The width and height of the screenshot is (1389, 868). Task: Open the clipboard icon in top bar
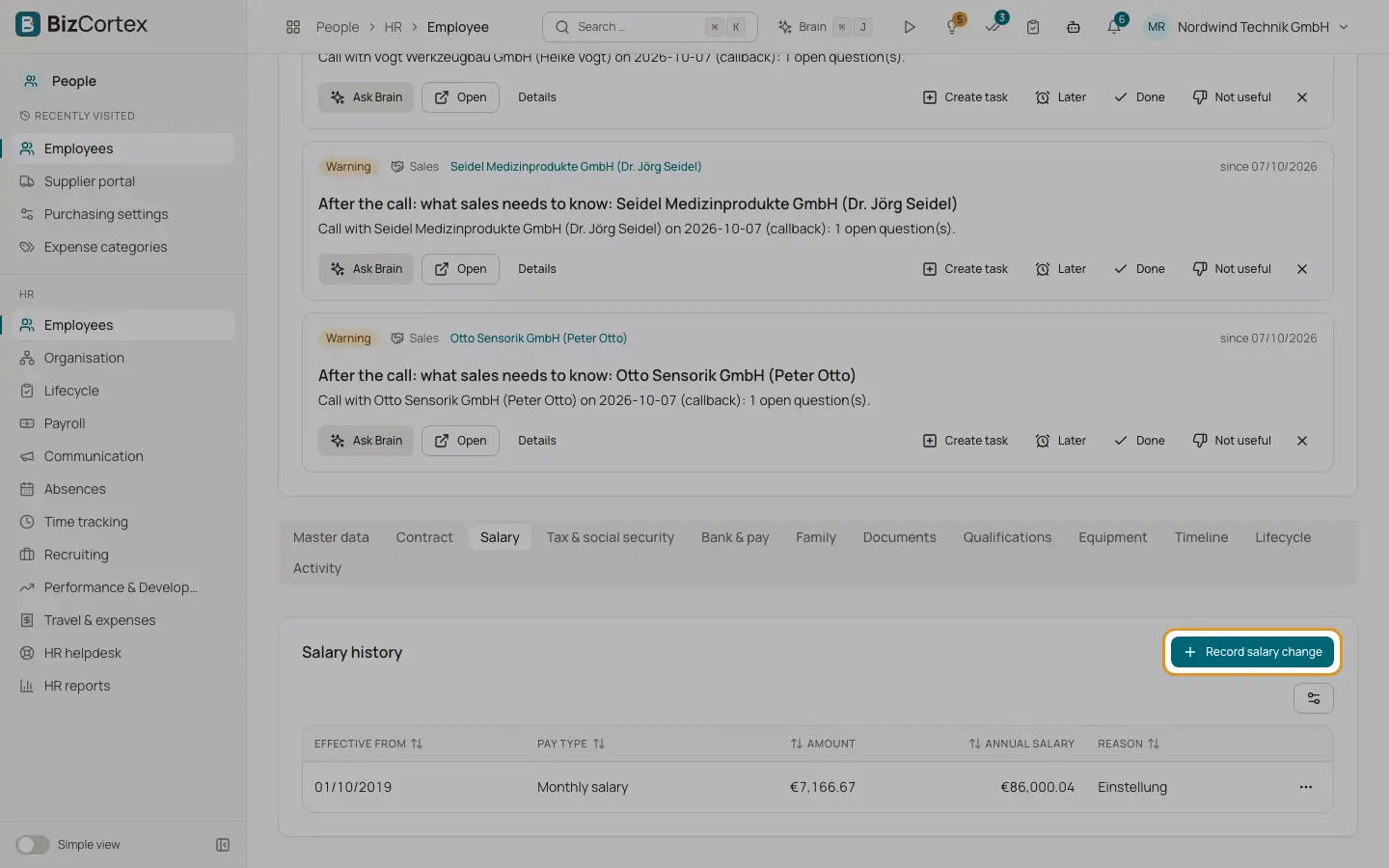click(1033, 27)
